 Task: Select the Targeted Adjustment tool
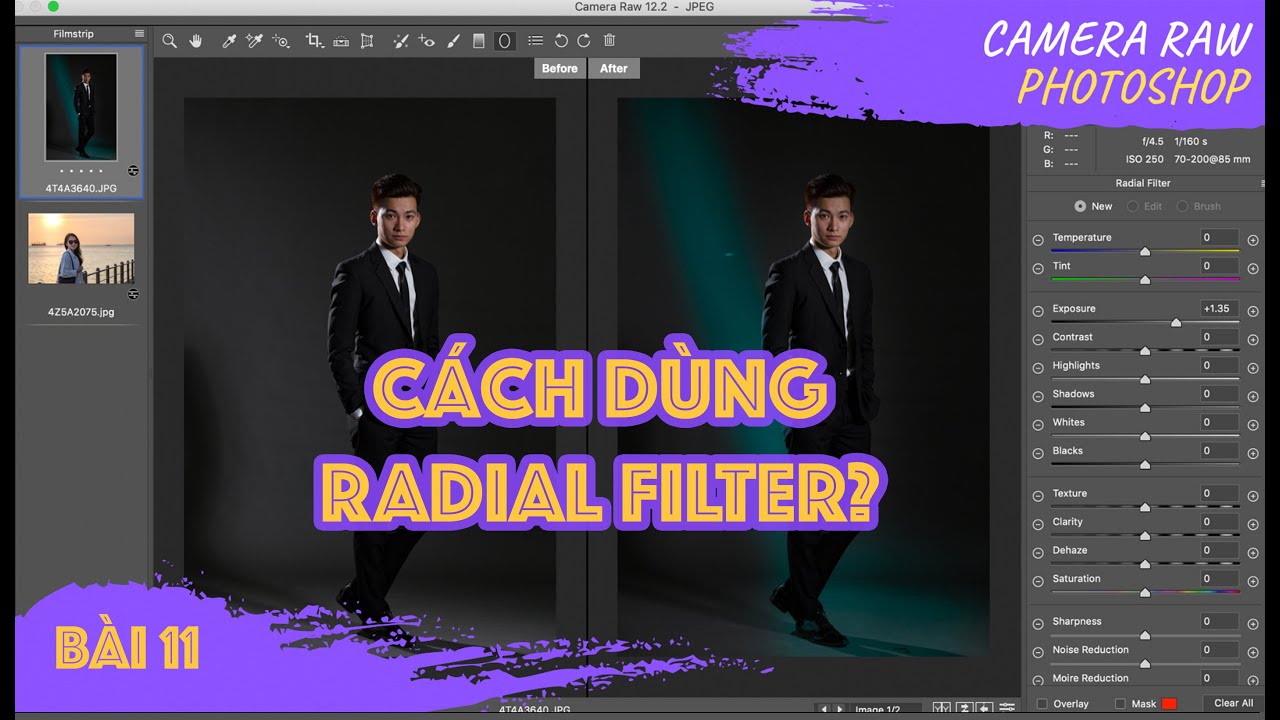point(282,41)
